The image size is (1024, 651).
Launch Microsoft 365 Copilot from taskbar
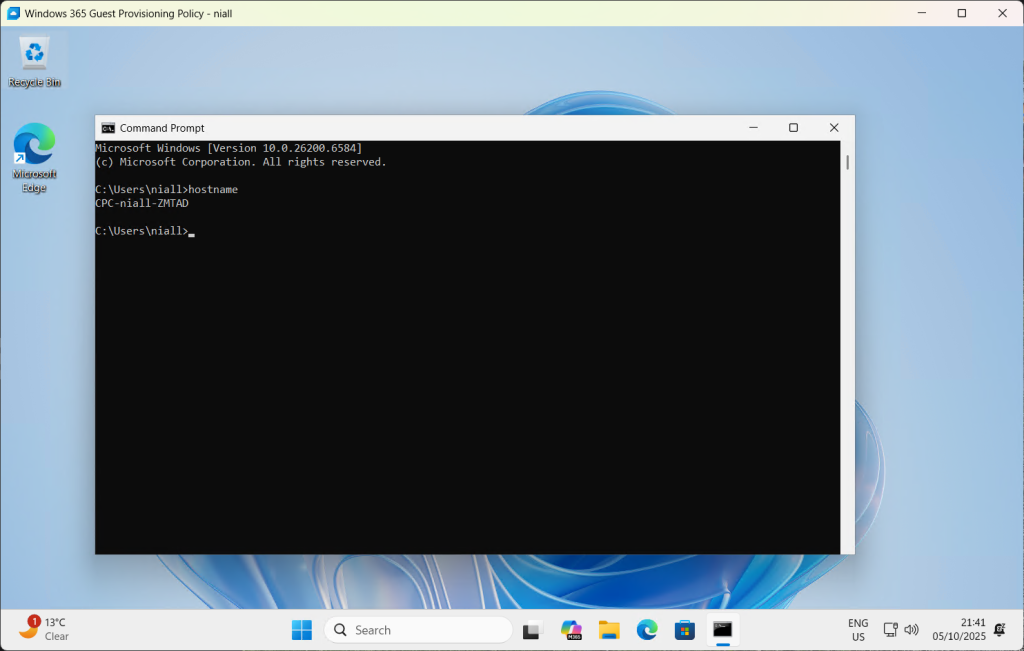click(x=571, y=630)
